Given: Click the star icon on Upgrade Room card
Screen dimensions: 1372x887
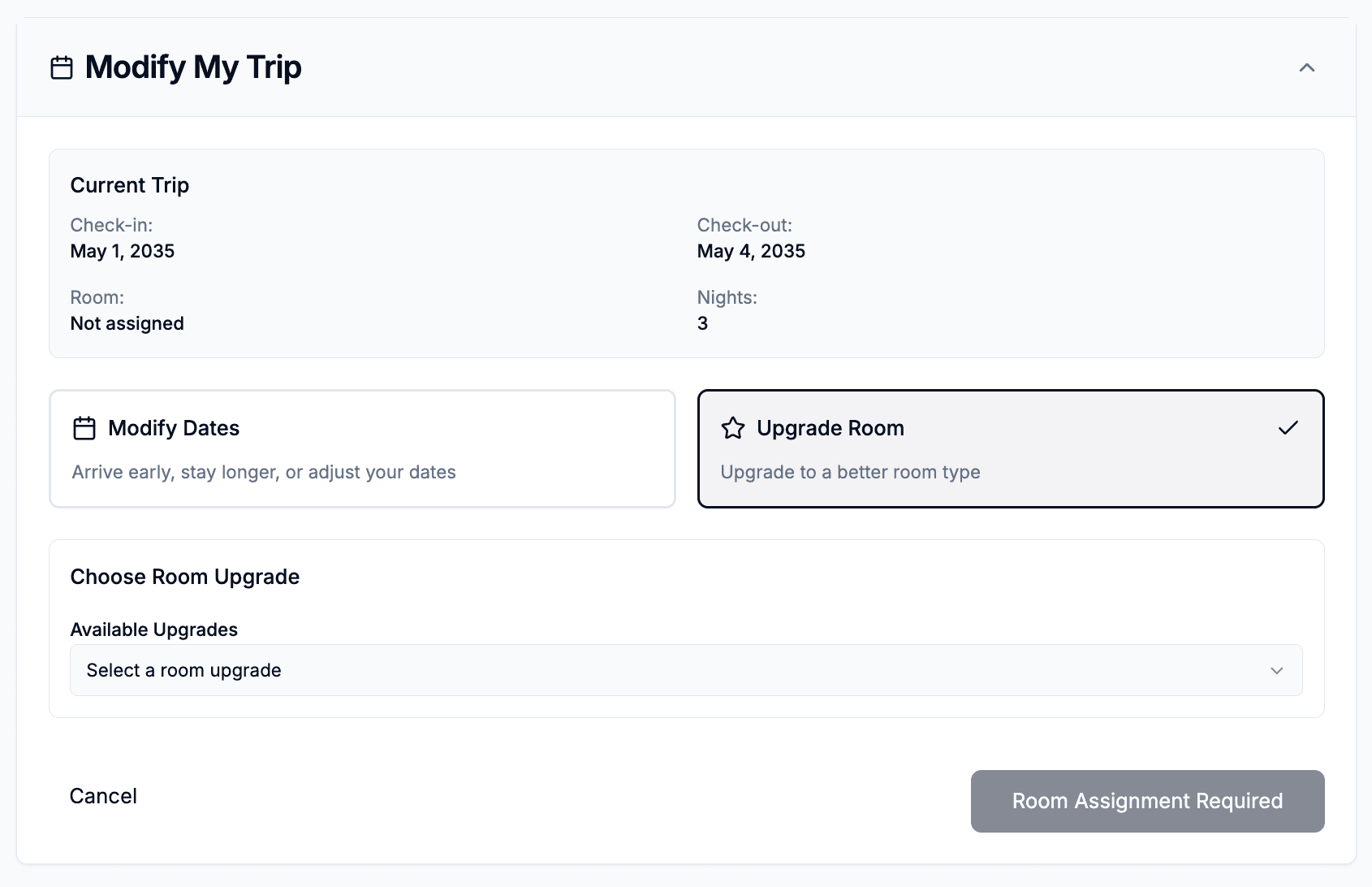Looking at the screenshot, I should tap(733, 427).
